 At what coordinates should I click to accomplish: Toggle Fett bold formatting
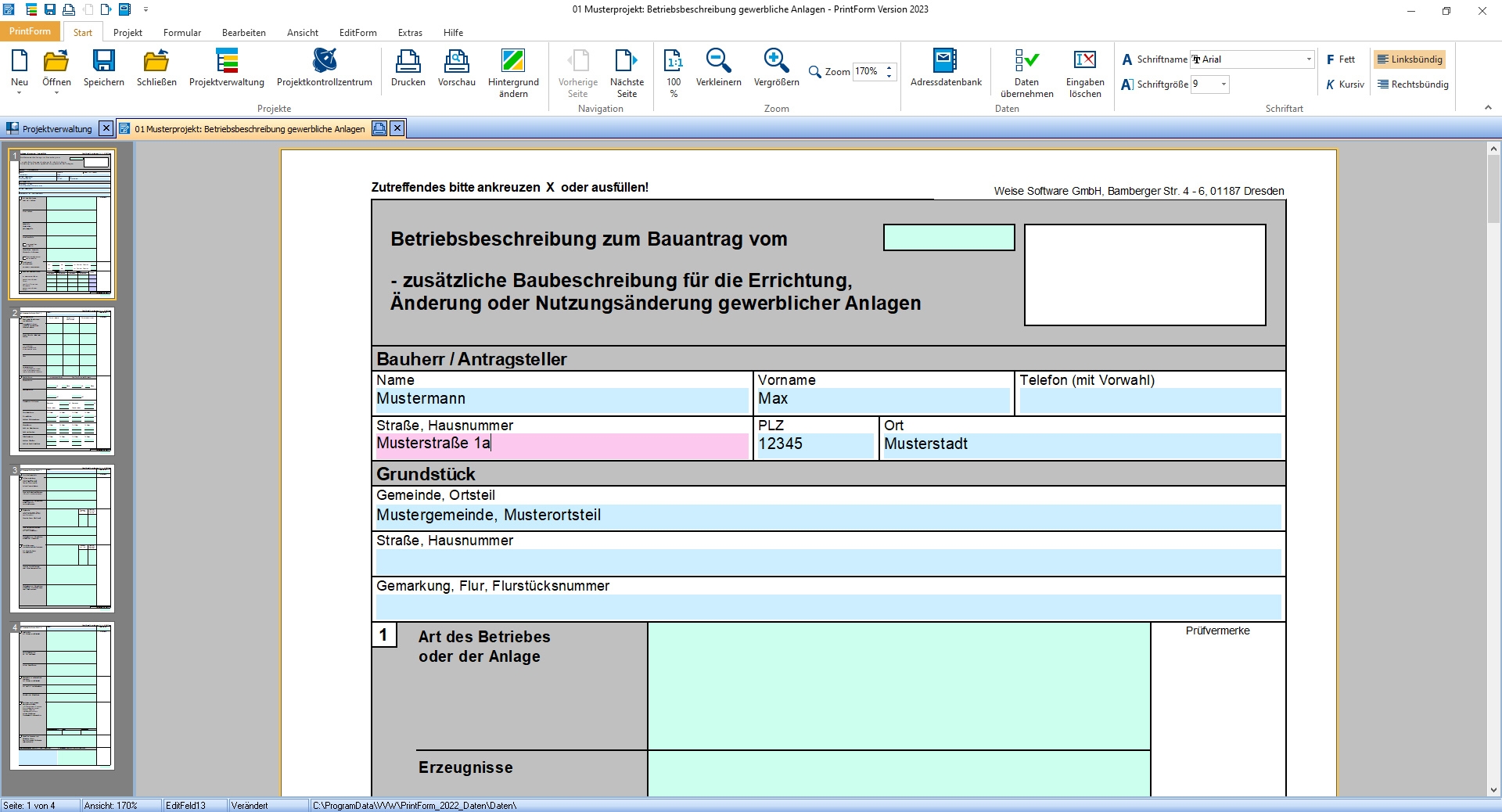tap(1340, 59)
